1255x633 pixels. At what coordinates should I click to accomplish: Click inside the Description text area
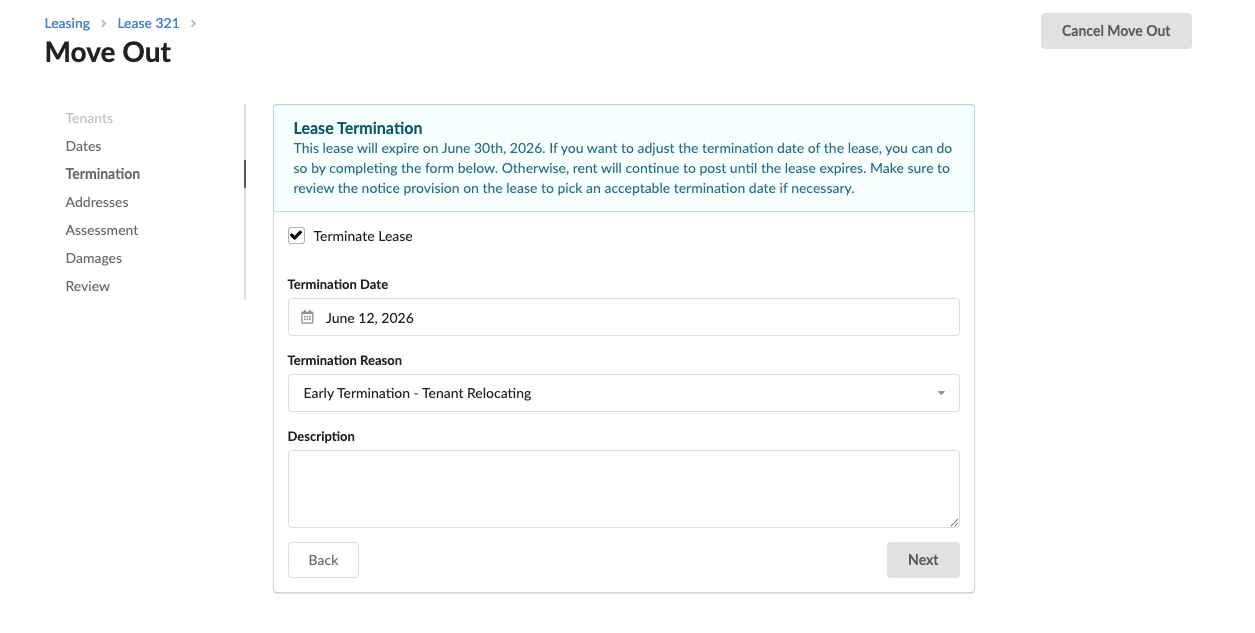[x=624, y=489]
